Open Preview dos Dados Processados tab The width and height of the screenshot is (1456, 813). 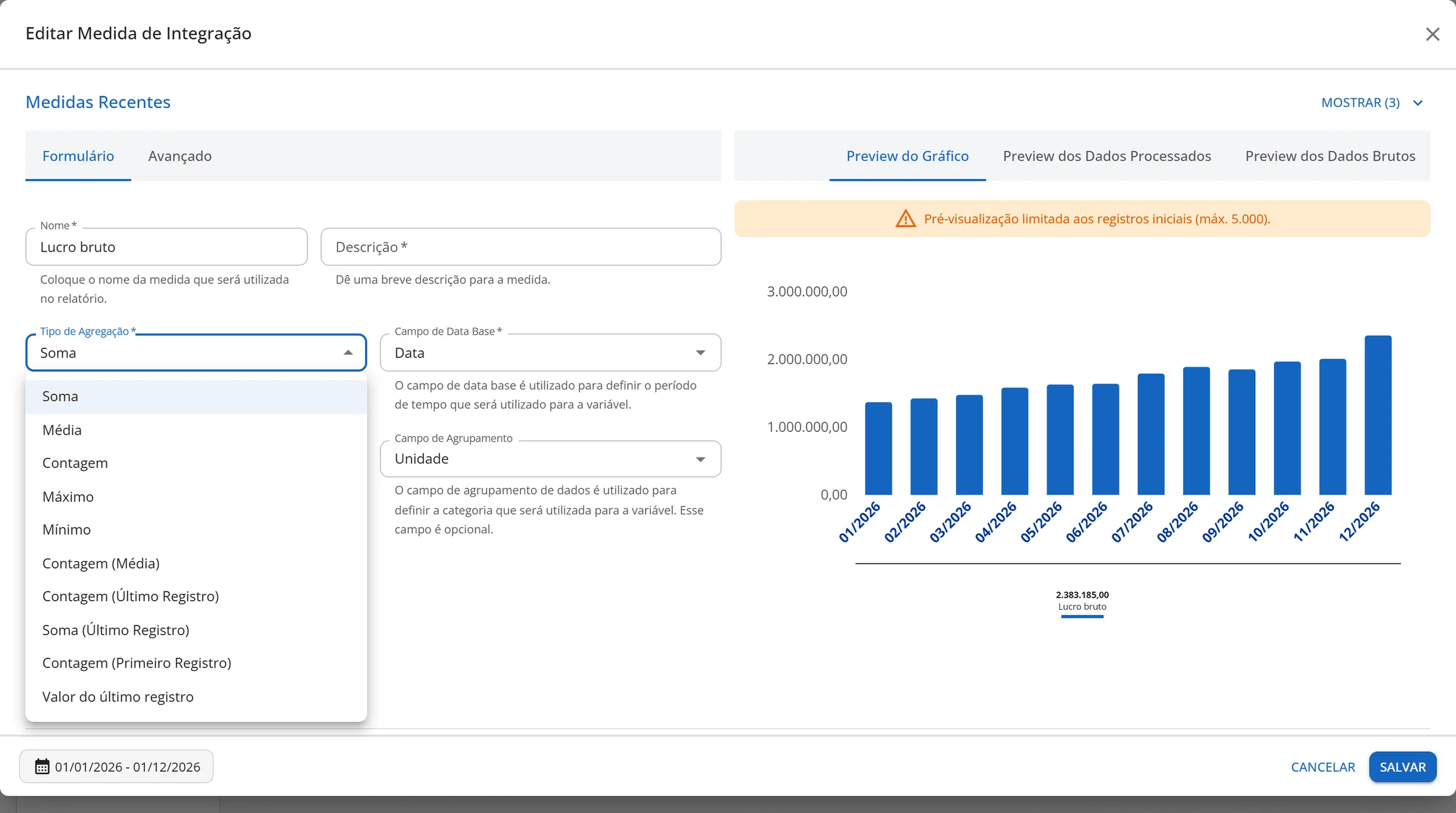coord(1107,156)
